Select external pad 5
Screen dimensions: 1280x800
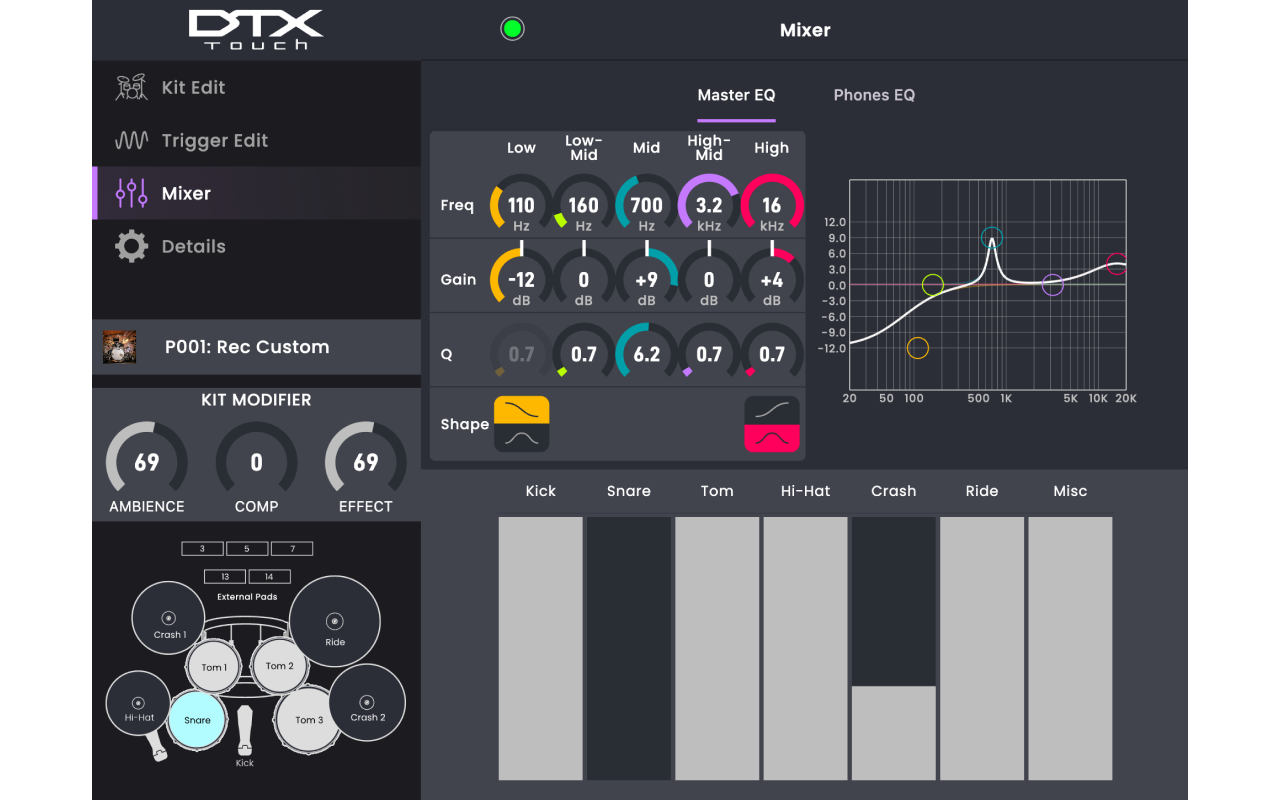coord(247,549)
